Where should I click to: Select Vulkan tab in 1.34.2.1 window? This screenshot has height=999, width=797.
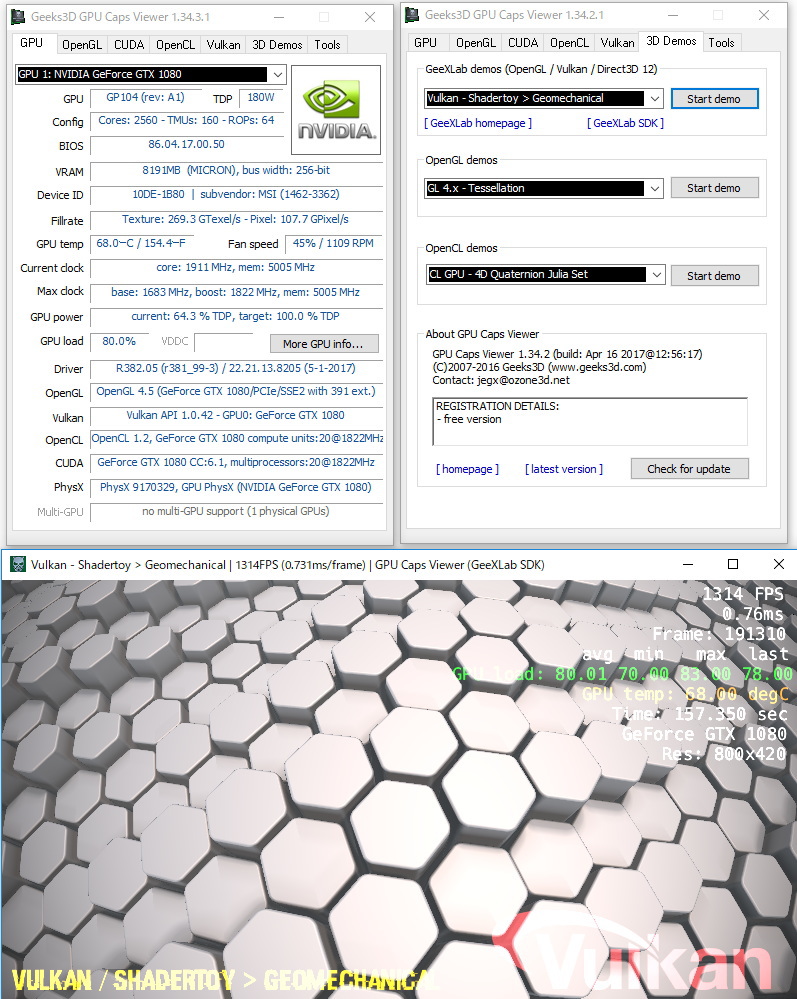click(617, 43)
